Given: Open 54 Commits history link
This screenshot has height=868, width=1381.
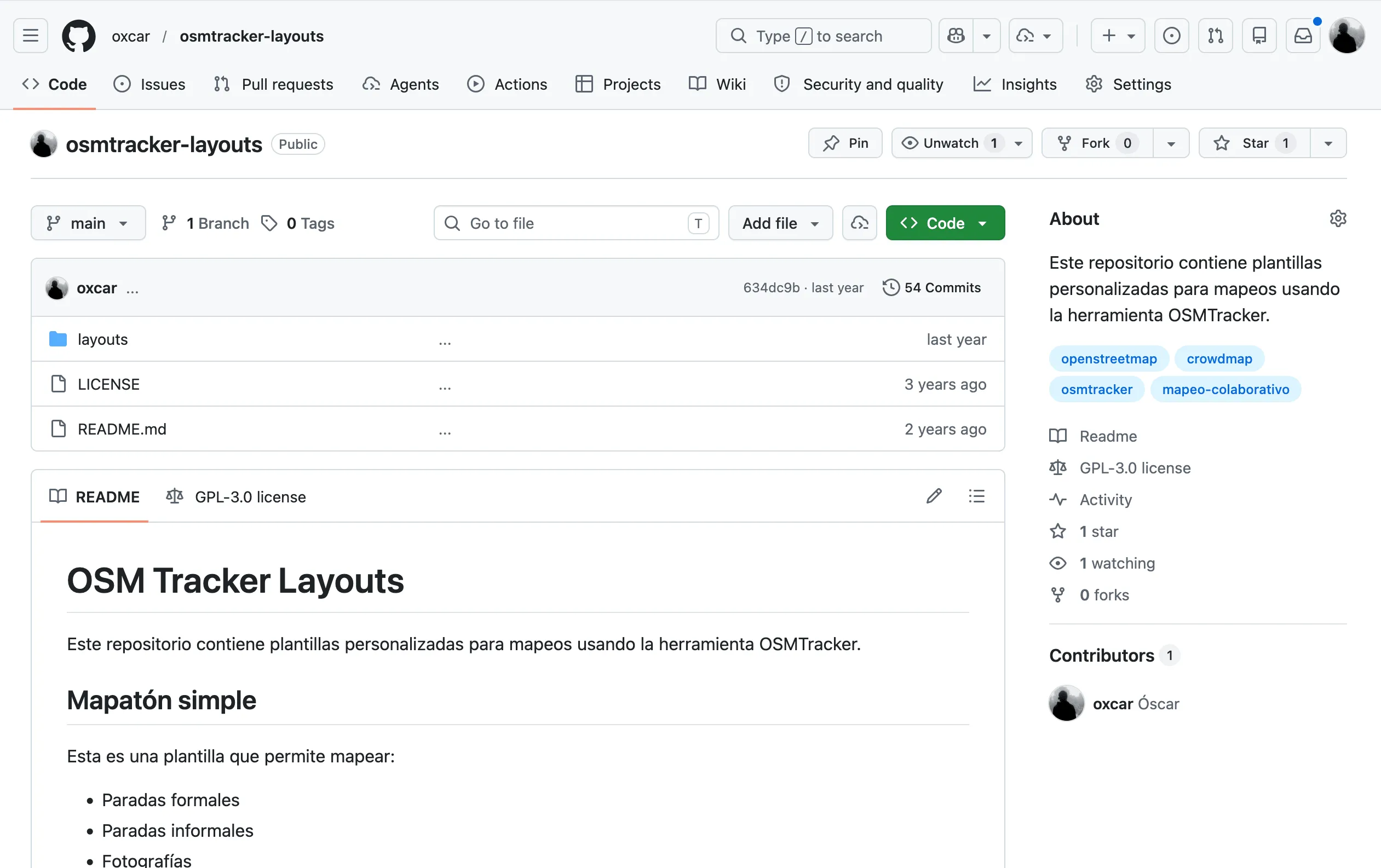Looking at the screenshot, I should tap(932, 287).
